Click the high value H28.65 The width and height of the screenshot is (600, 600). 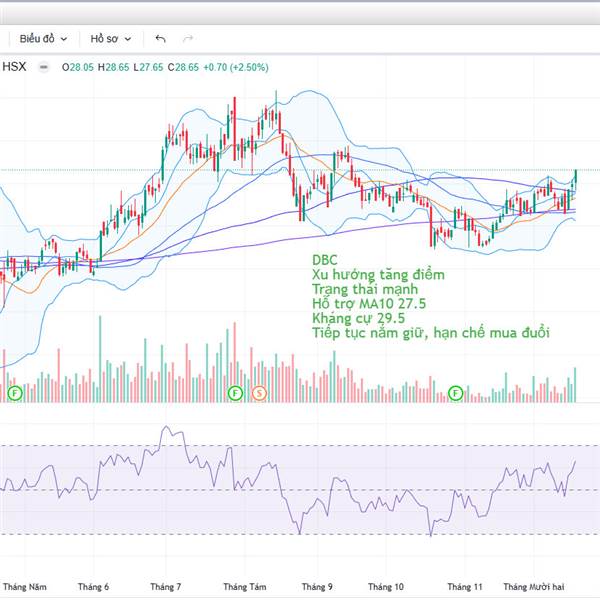point(113,67)
